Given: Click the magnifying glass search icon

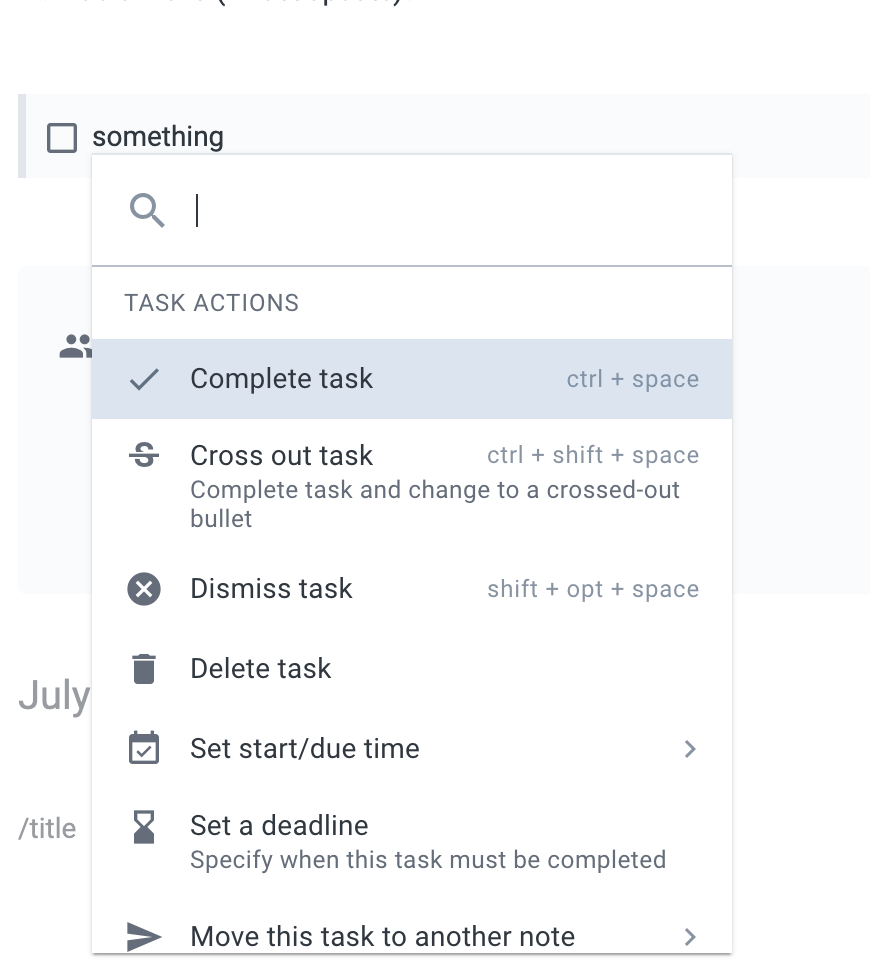Looking at the screenshot, I should [147, 211].
